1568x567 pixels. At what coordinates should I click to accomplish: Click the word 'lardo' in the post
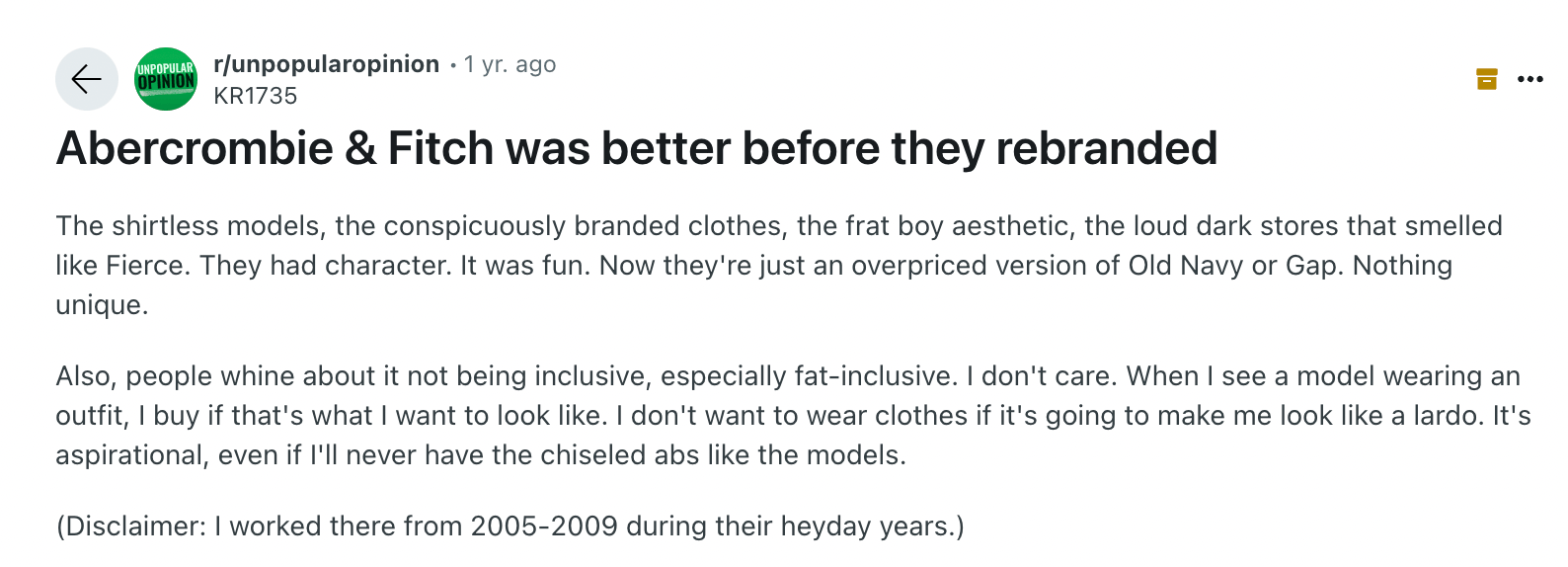pyautogui.click(x=1448, y=416)
